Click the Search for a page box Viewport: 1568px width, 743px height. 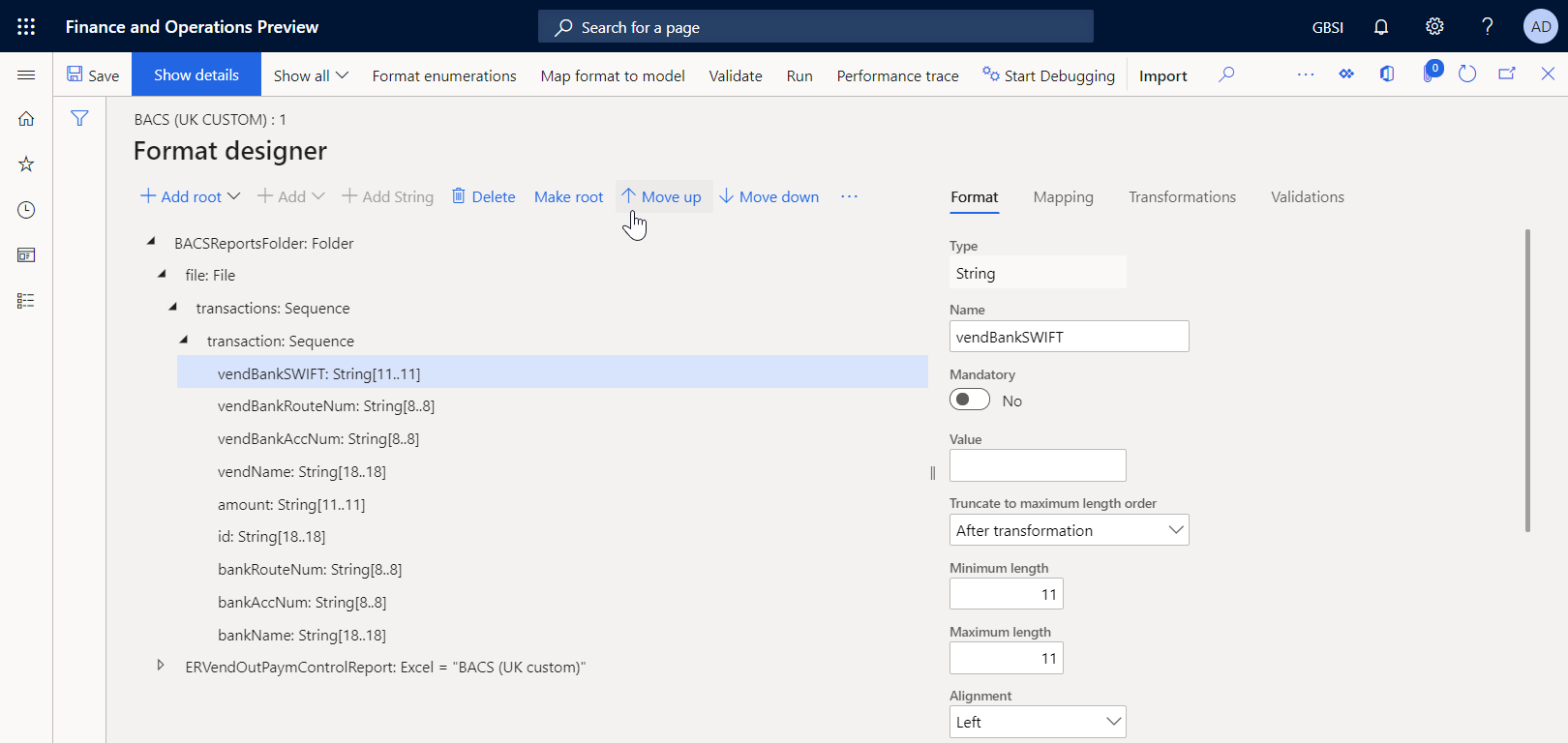click(x=816, y=26)
